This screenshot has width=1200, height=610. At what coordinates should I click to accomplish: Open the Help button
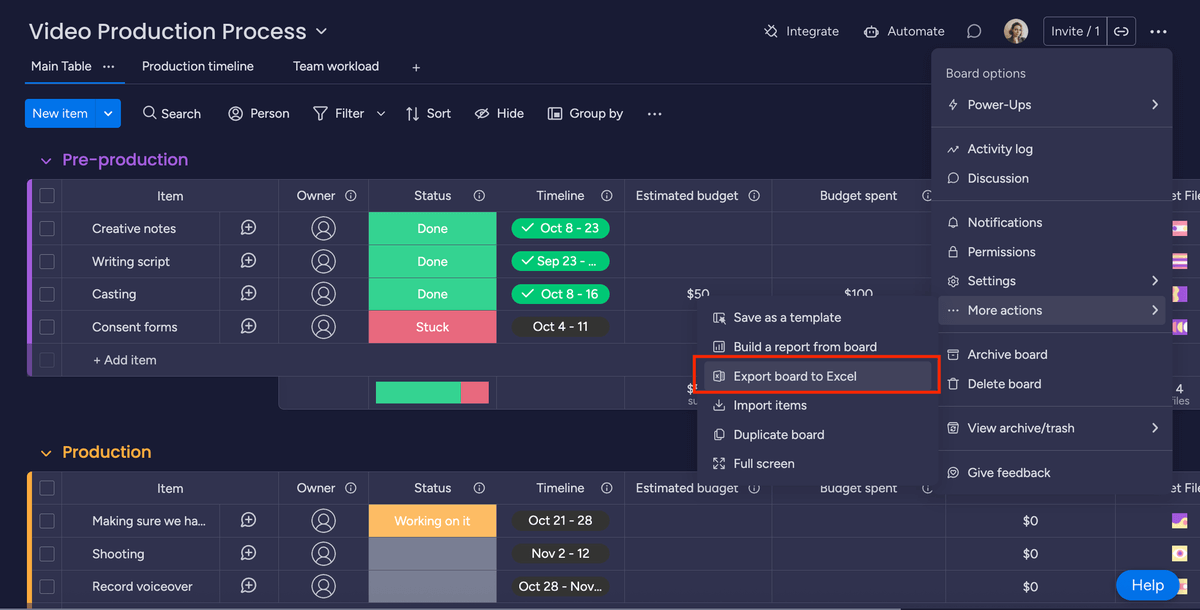(x=1147, y=585)
